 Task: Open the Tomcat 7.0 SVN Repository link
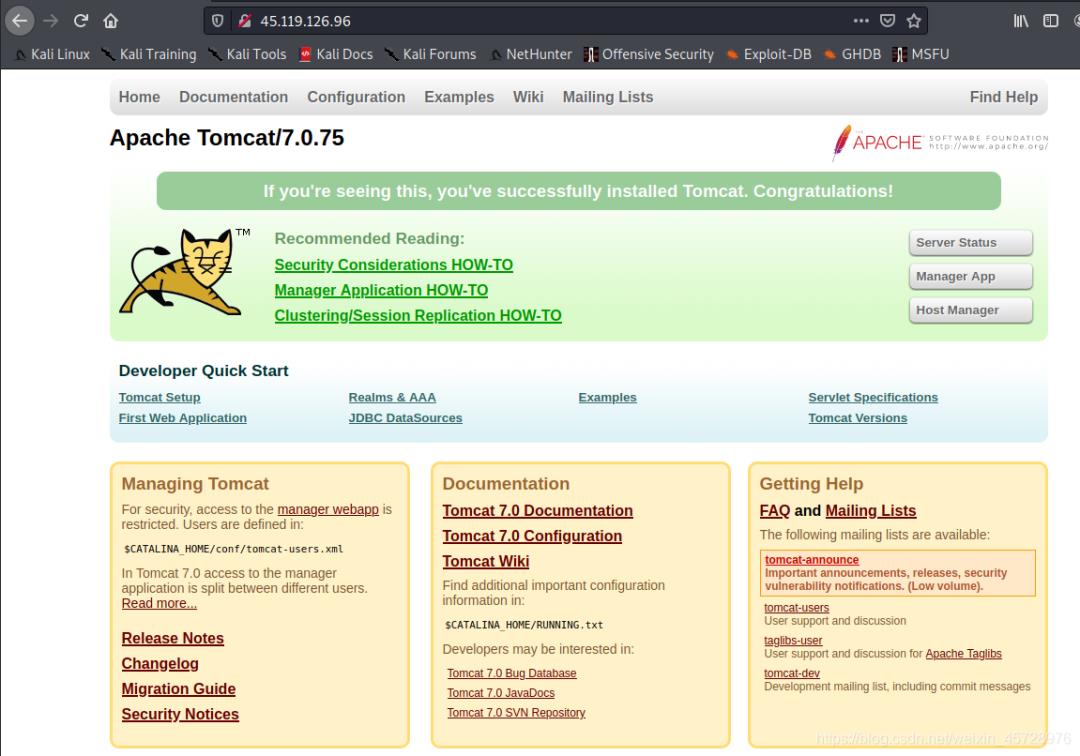516,713
